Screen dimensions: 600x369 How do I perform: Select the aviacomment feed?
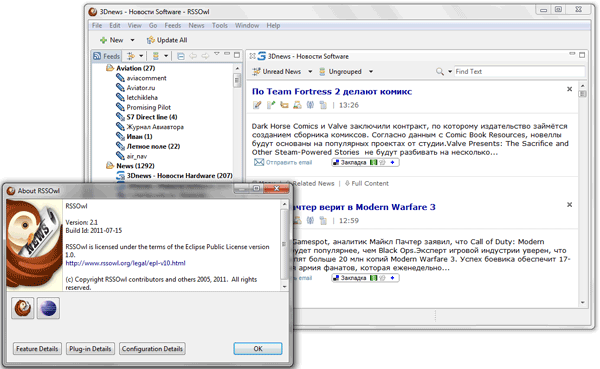point(146,78)
